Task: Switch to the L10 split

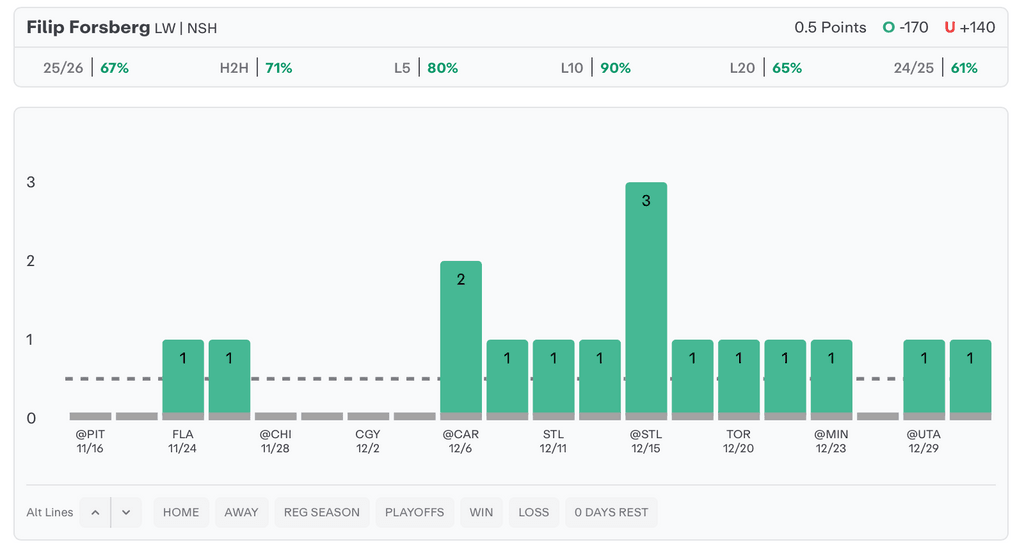Action: click(x=596, y=68)
